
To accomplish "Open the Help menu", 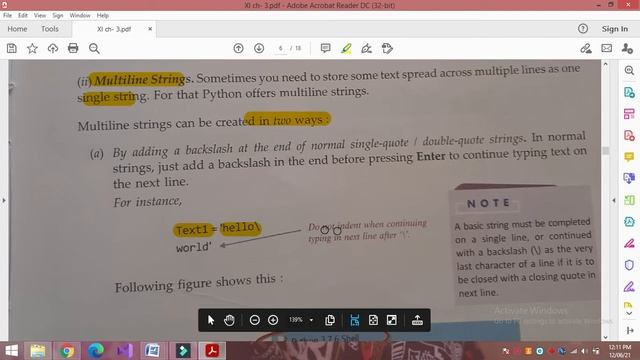I will (102, 15).
